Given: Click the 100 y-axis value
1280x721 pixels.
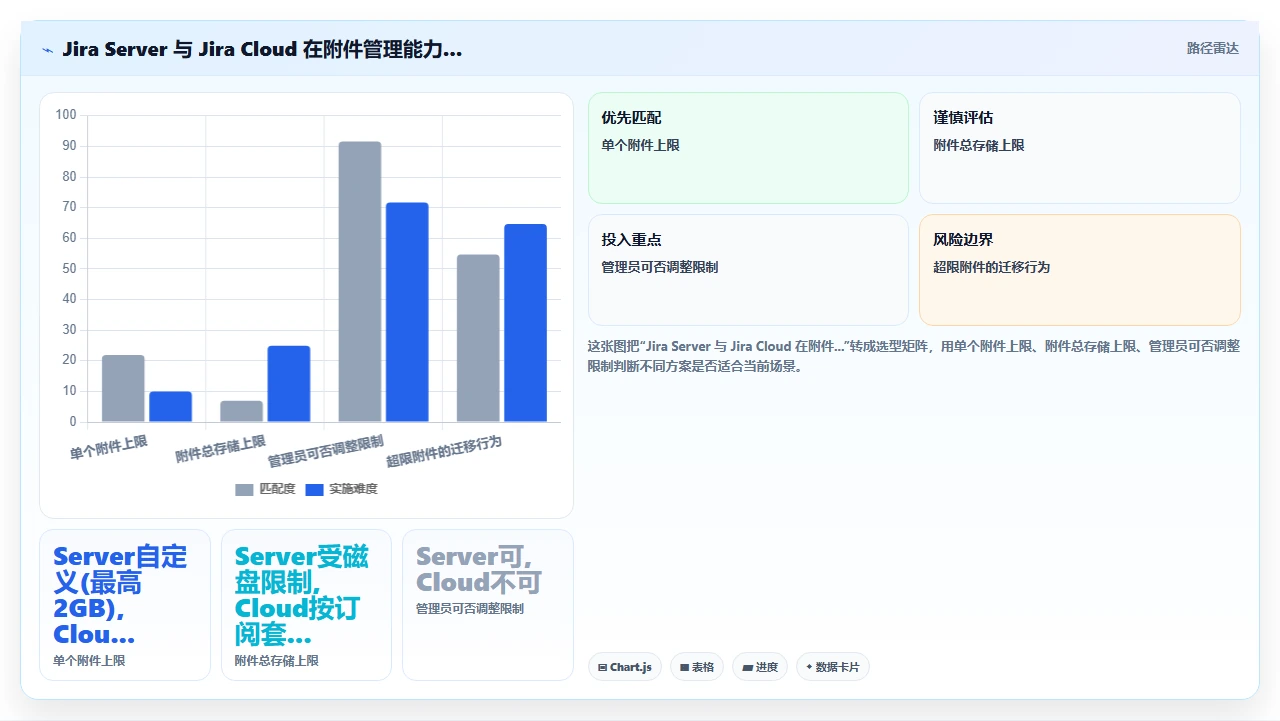Looking at the screenshot, I should [x=66, y=115].
